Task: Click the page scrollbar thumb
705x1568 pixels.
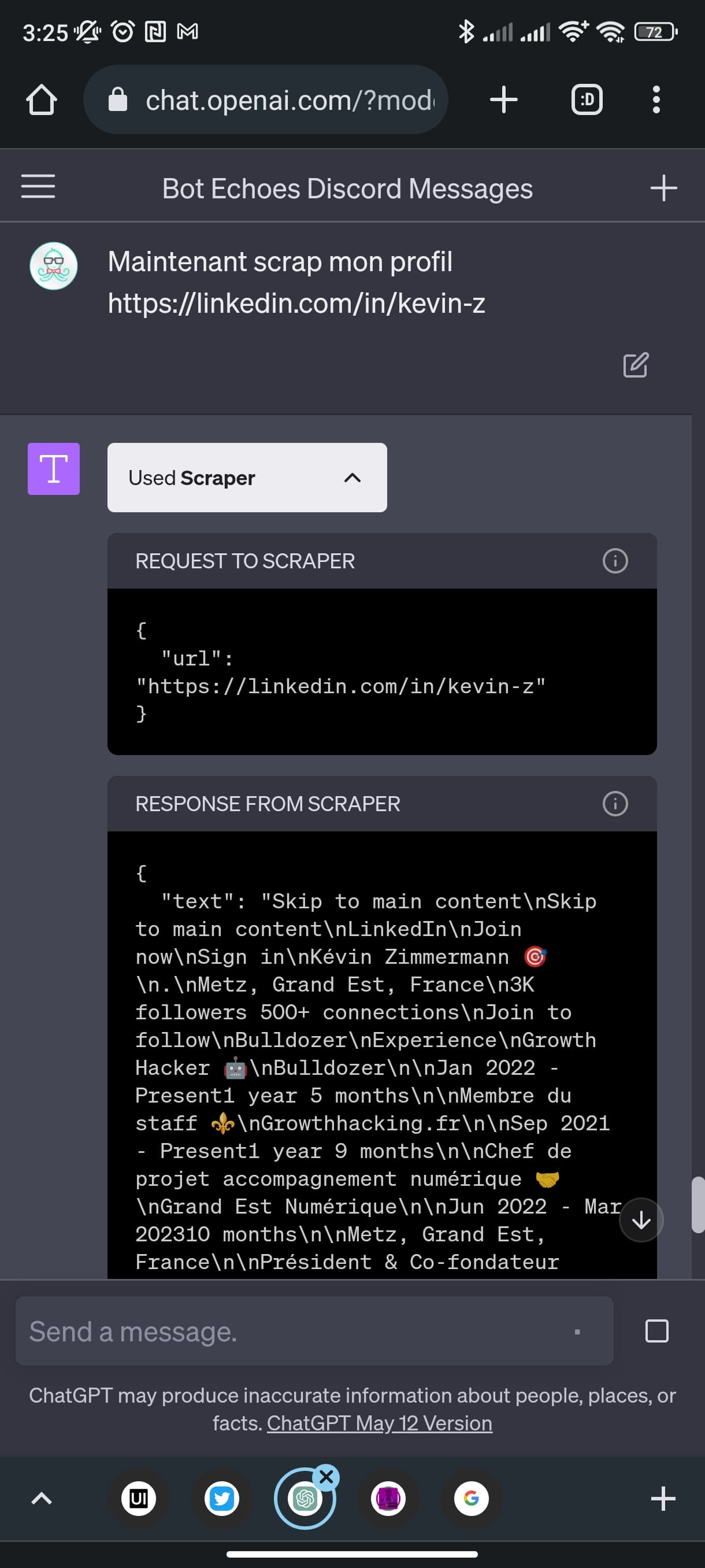Action: 697,1204
